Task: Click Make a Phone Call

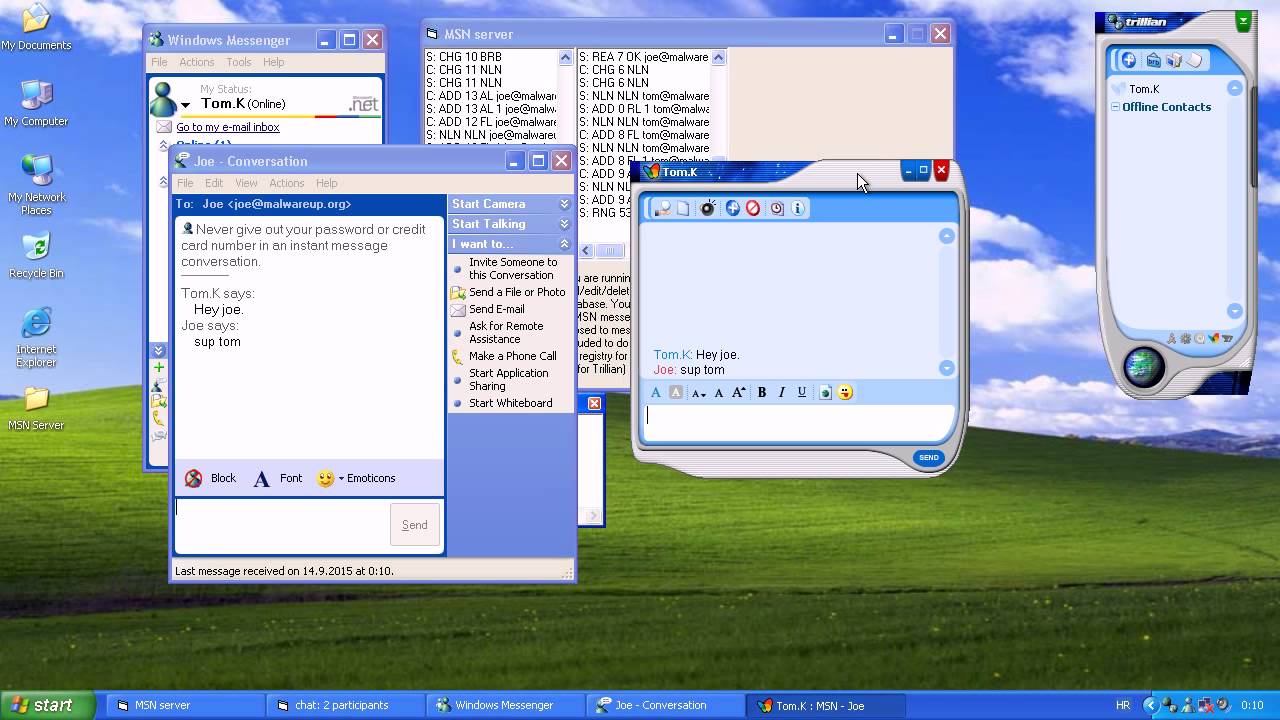Action: [x=513, y=356]
